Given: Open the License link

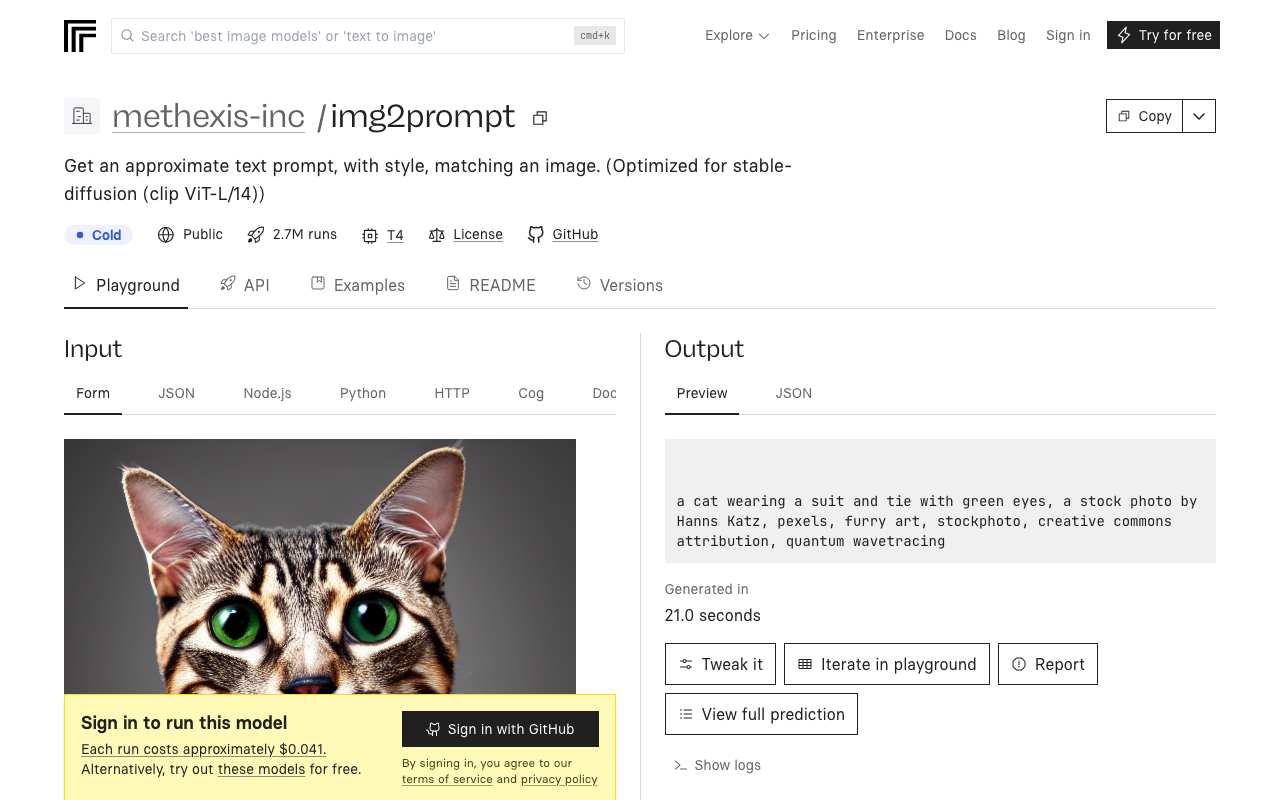Looking at the screenshot, I should pyautogui.click(x=477, y=234).
